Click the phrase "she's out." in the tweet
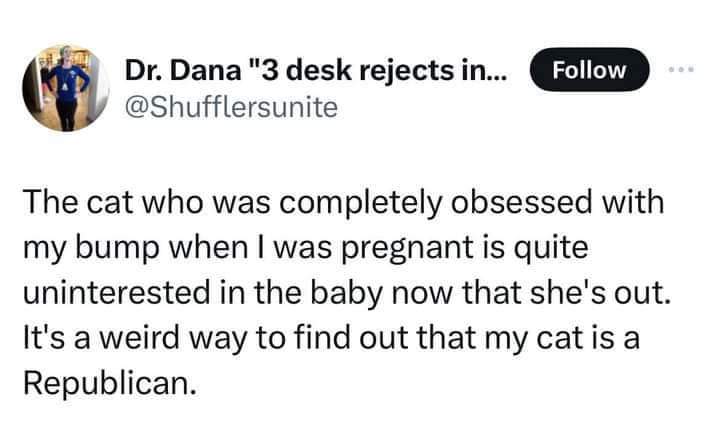 (x=600, y=293)
